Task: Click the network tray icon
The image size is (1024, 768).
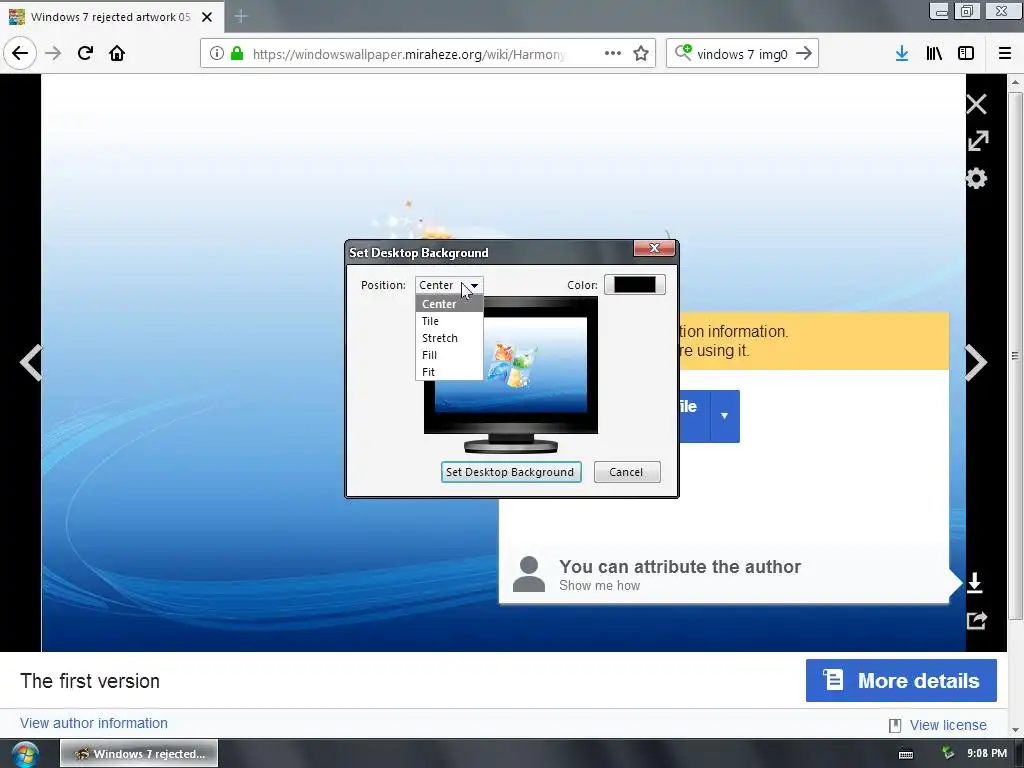Action: [948, 754]
